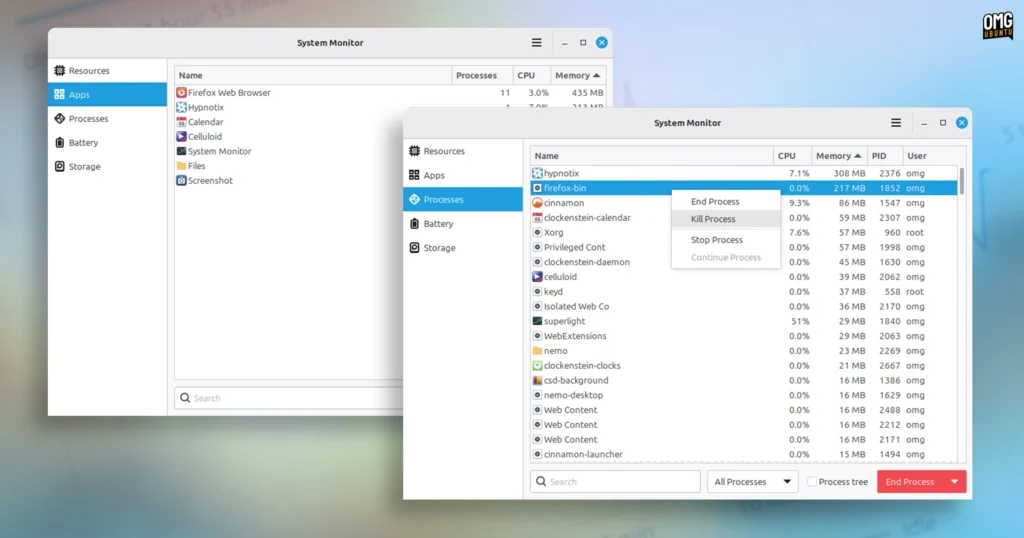Viewport: 1024px width, 538px height.
Task: Select the Isolated Web Co process row
Action: pyautogui.click(x=744, y=306)
